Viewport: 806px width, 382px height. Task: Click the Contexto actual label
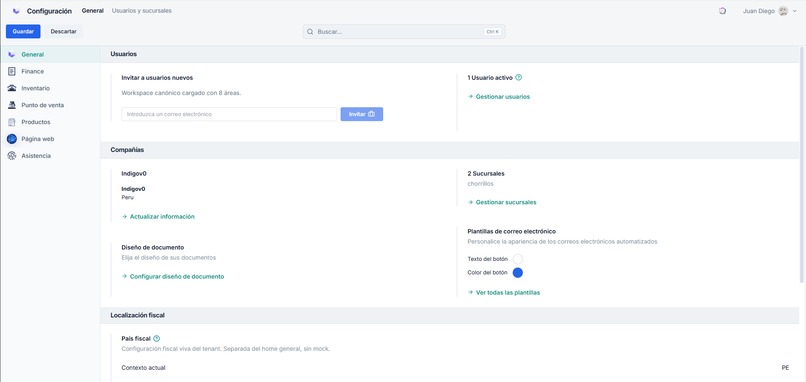143,368
